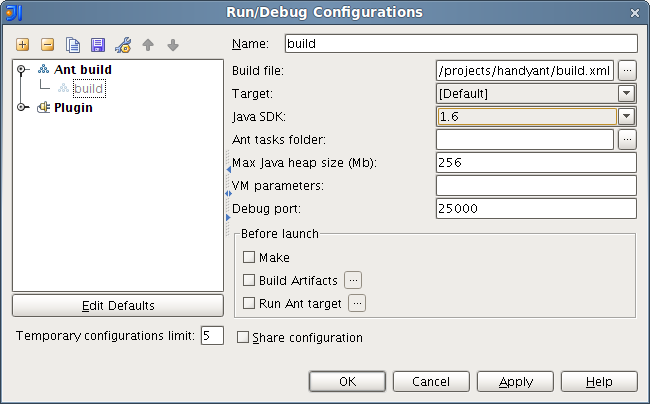Click the Move Up arrow icon
Viewport: 650px width, 404px height.
(148, 45)
